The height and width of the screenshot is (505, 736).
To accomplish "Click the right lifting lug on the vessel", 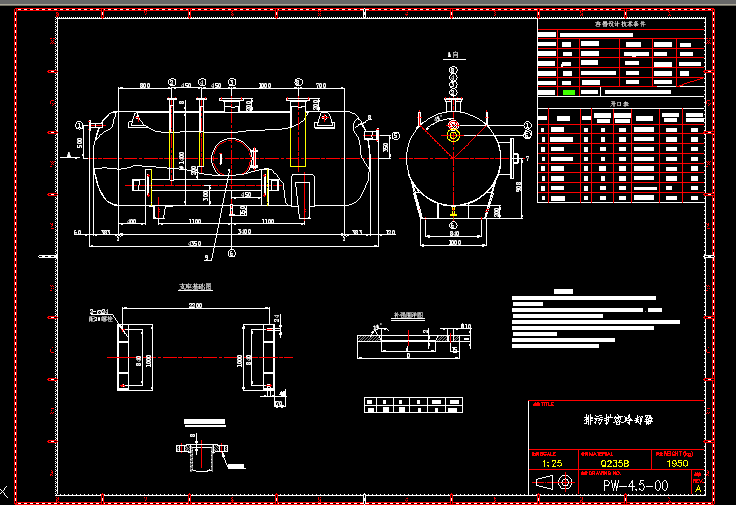I will (324, 119).
